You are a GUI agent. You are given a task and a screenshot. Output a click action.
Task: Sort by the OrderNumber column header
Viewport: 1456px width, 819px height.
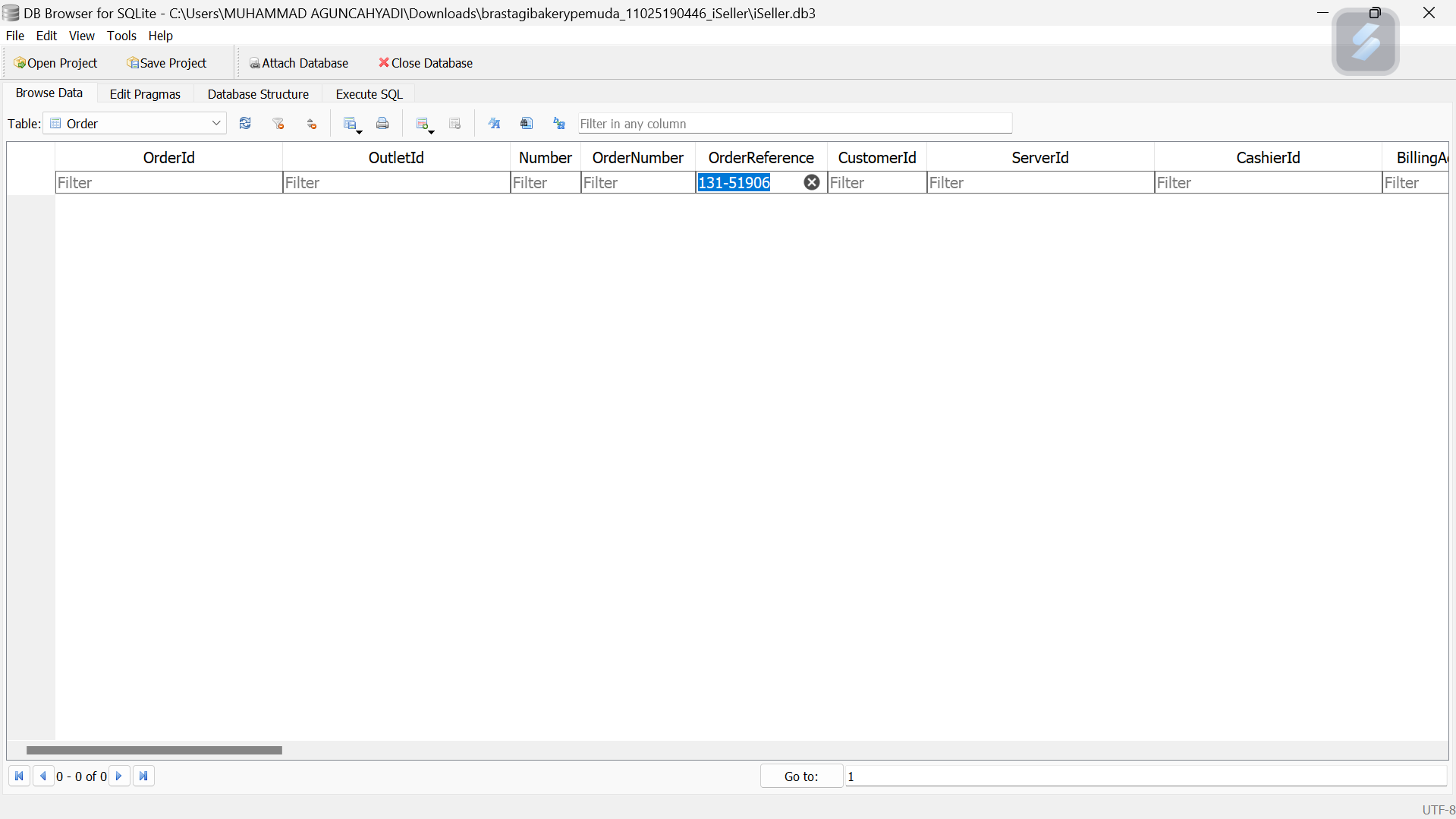pyautogui.click(x=638, y=158)
